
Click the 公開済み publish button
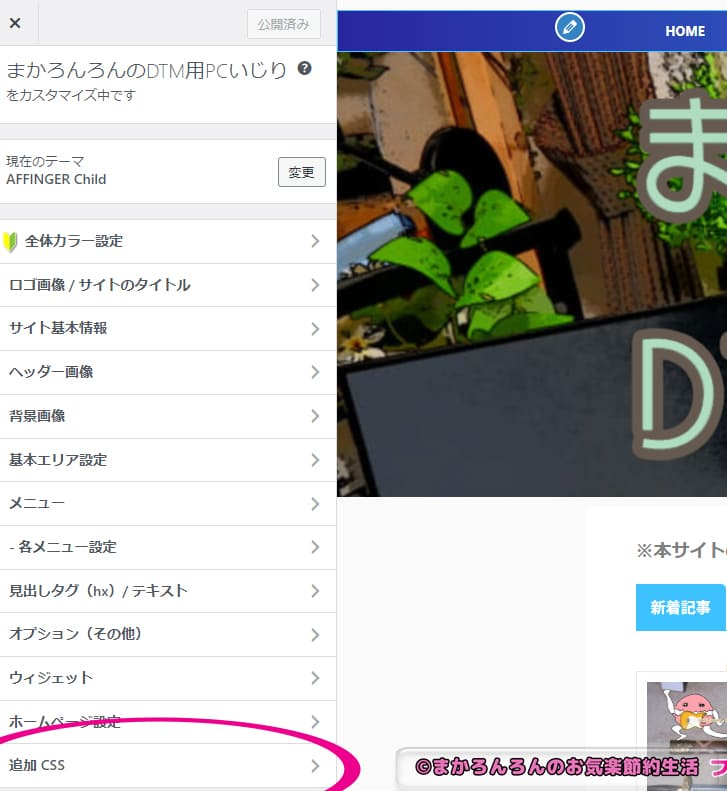point(284,24)
